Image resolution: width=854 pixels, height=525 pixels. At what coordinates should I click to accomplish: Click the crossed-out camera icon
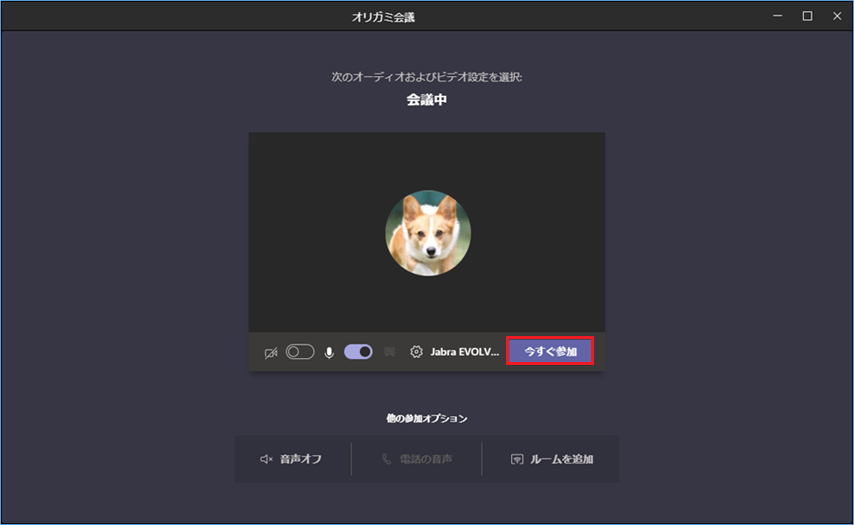tap(271, 352)
